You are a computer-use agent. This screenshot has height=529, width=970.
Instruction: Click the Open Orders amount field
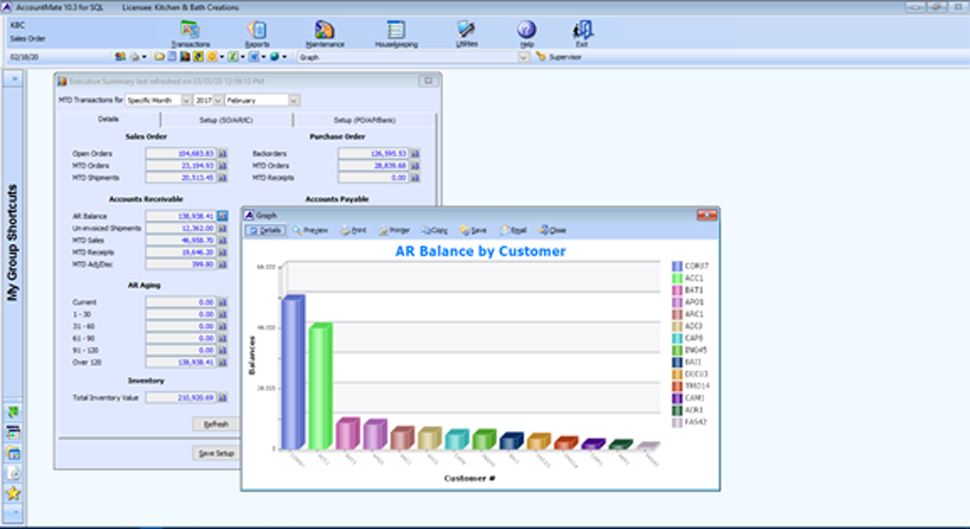(181, 153)
